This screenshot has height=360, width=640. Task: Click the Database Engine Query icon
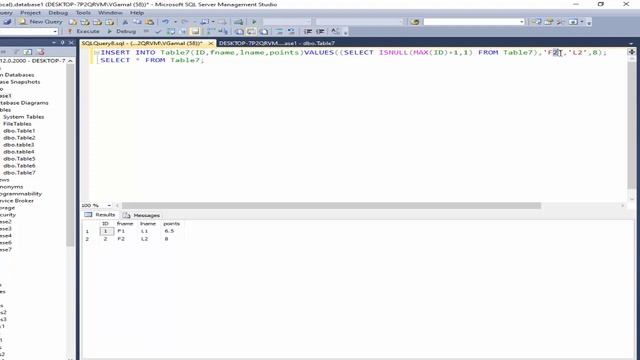click(x=73, y=22)
